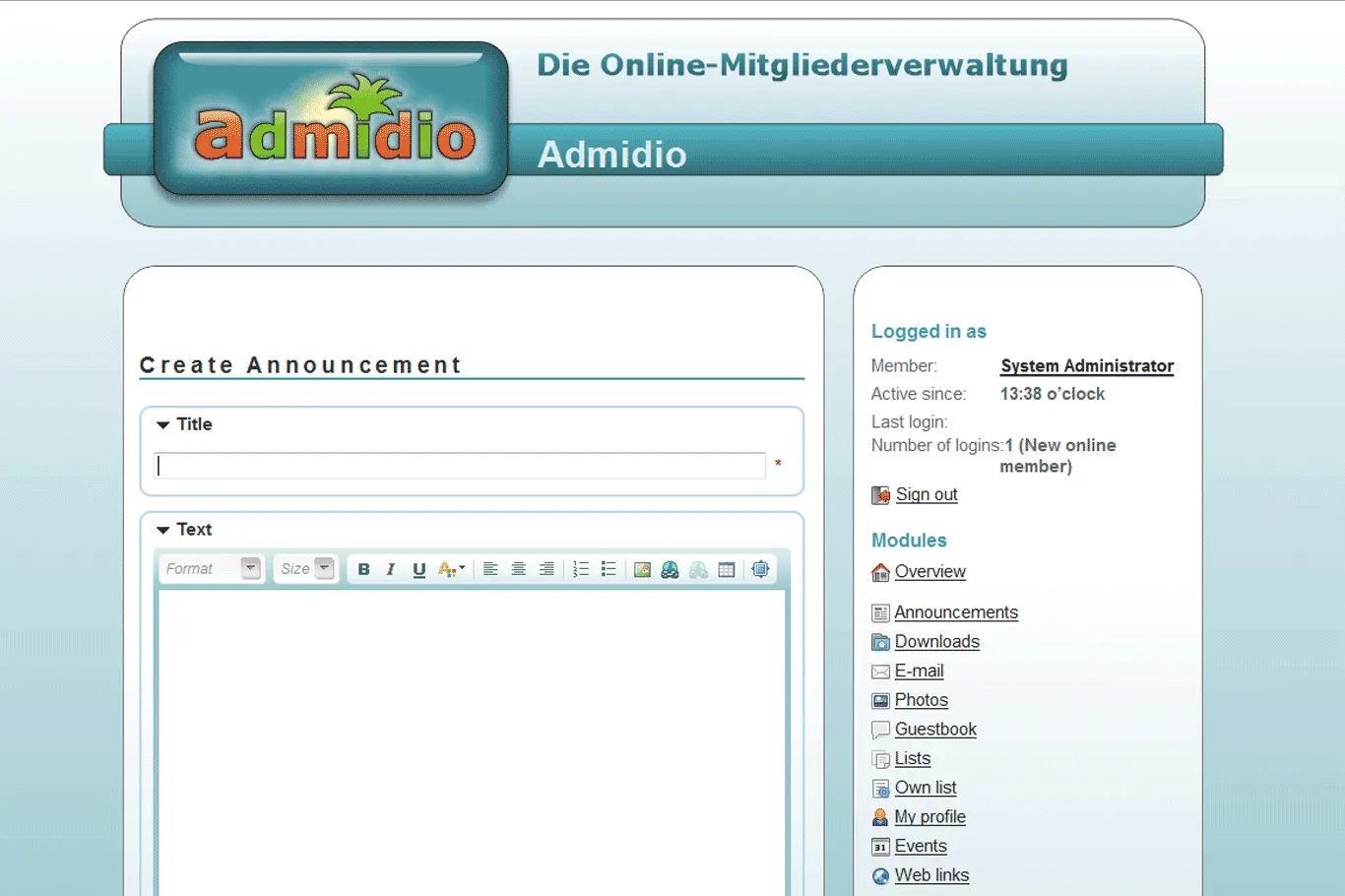Center align the text
Image resolution: width=1345 pixels, height=896 pixels.
(518, 569)
